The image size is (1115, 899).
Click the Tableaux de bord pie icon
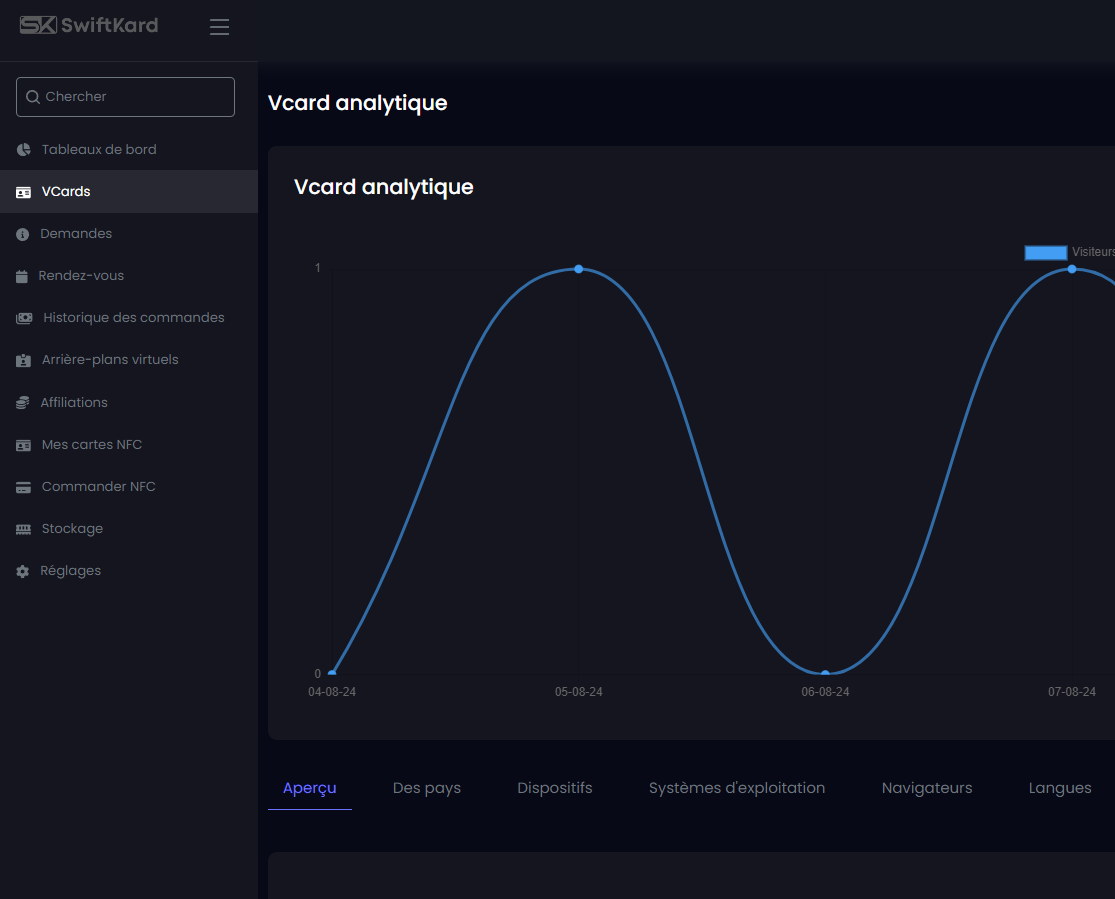[x=24, y=150]
